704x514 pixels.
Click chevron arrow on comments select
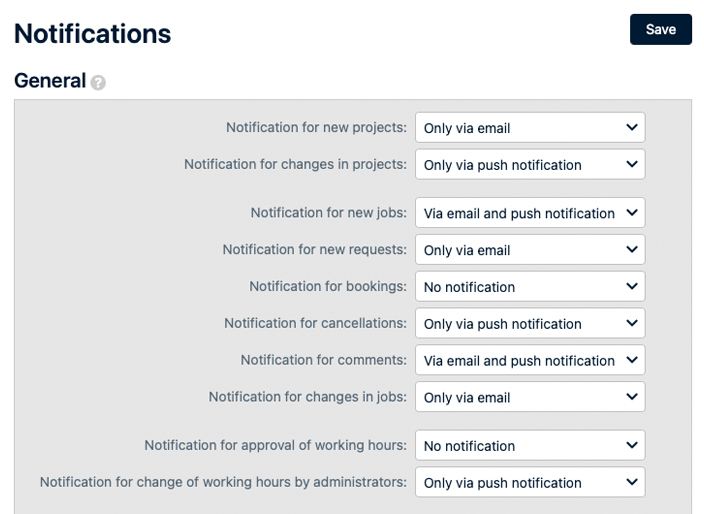630,361
